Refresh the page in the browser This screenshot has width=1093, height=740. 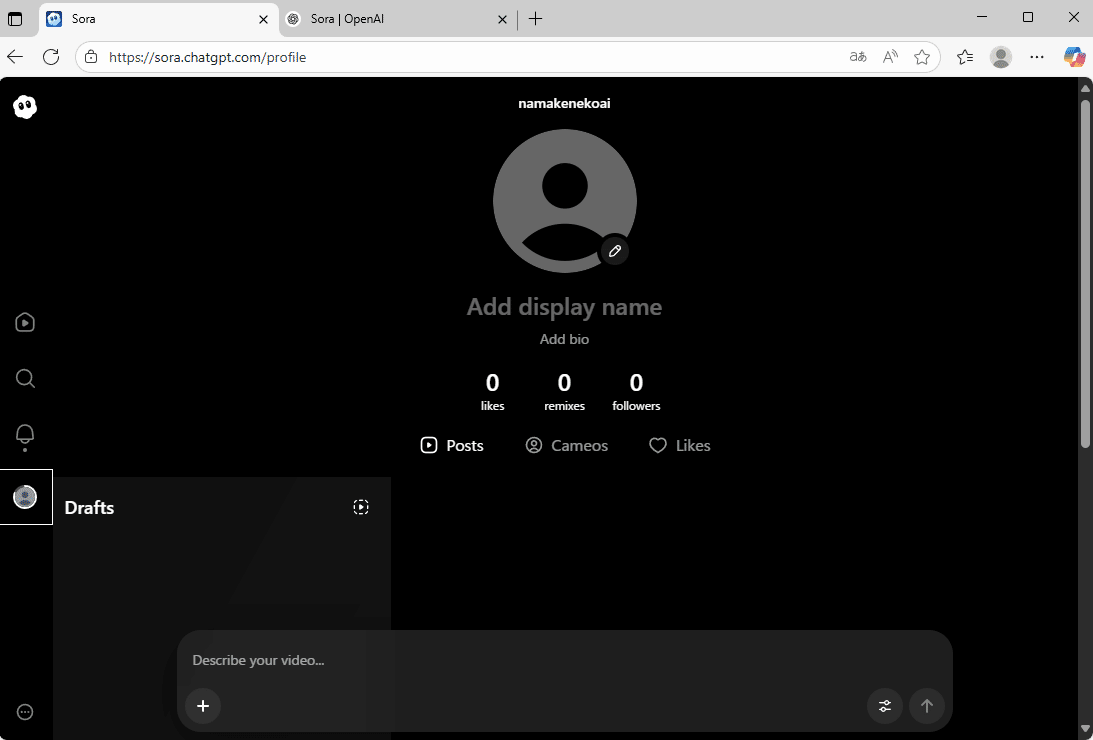point(51,57)
